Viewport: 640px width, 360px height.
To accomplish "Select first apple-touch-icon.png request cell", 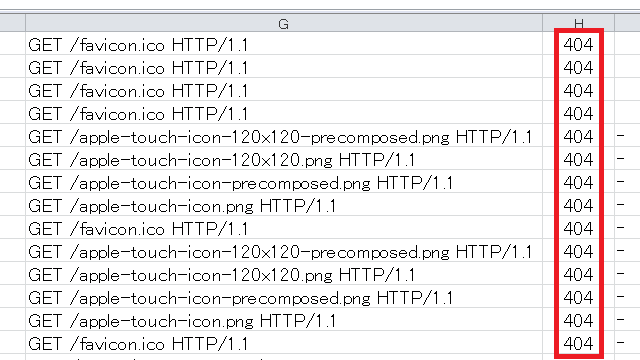I will pos(284,205).
